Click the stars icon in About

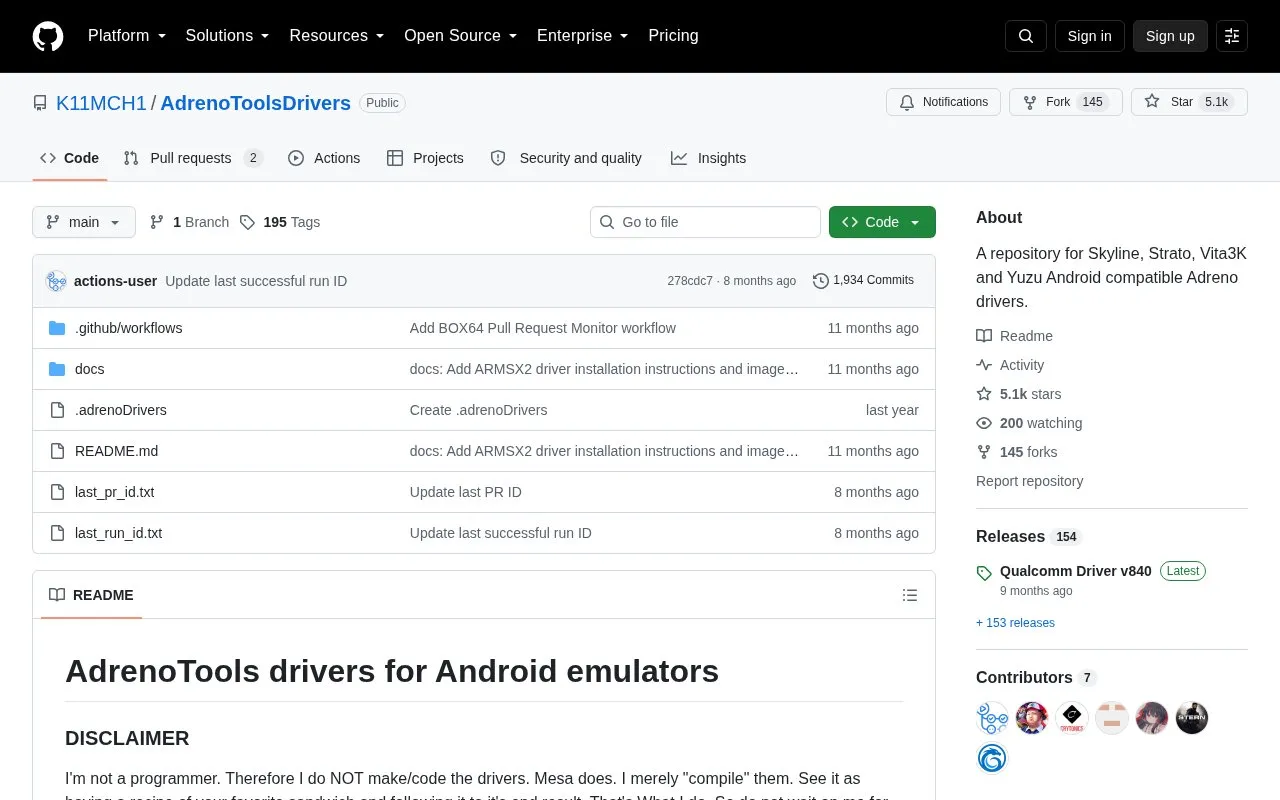coord(984,394)
